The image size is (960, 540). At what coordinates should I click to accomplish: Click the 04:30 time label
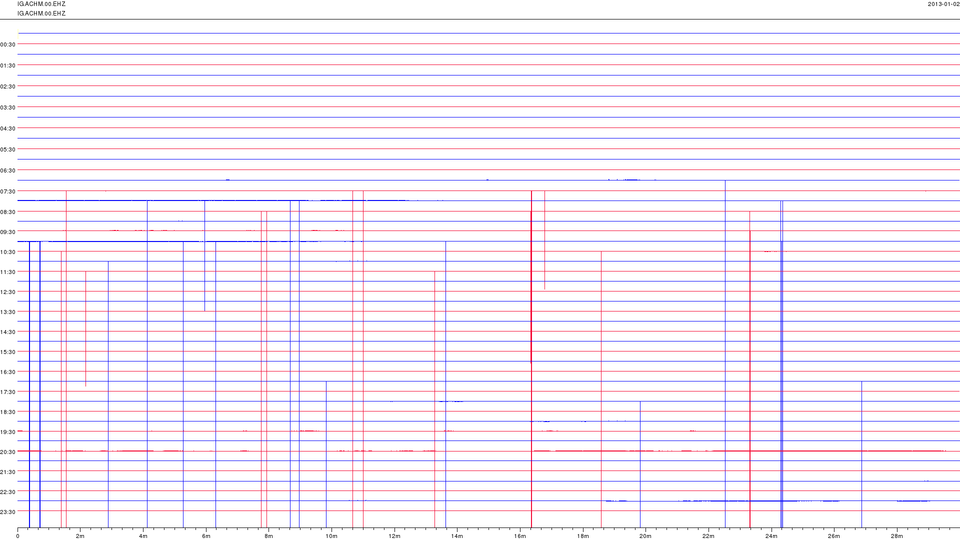click(x=7, y=129)
